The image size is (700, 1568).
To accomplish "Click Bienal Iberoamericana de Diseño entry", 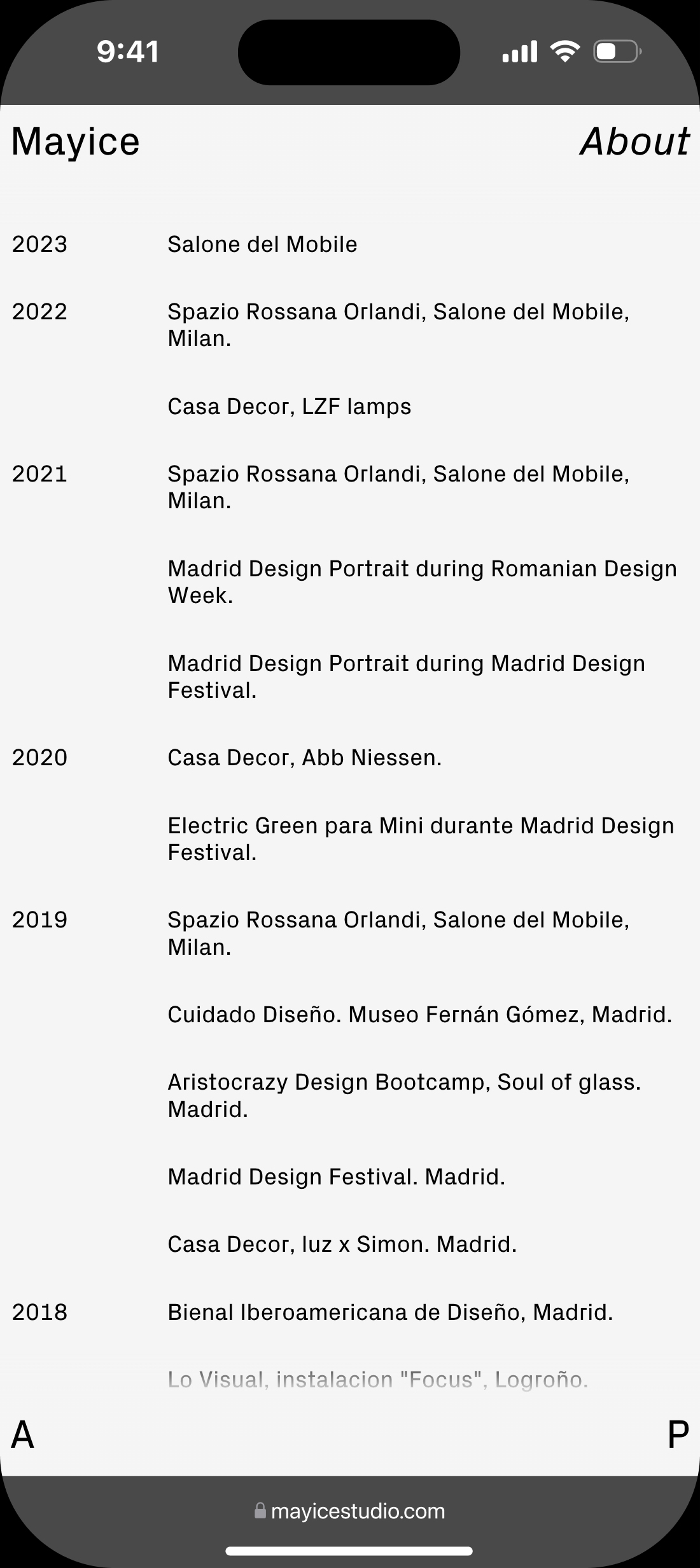I will point(390,1312).
